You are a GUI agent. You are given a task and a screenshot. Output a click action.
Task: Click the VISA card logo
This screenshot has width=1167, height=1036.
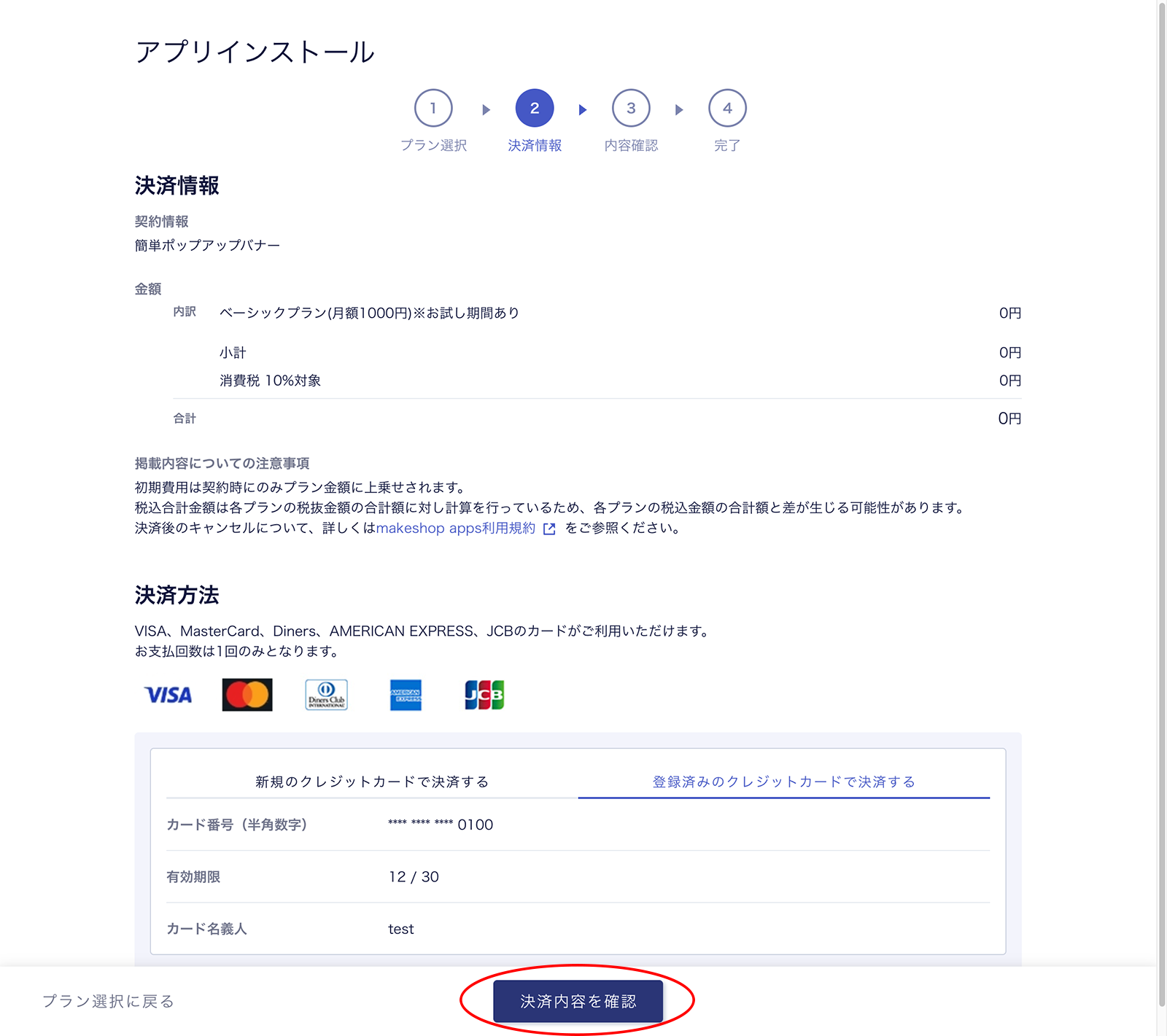168,695
